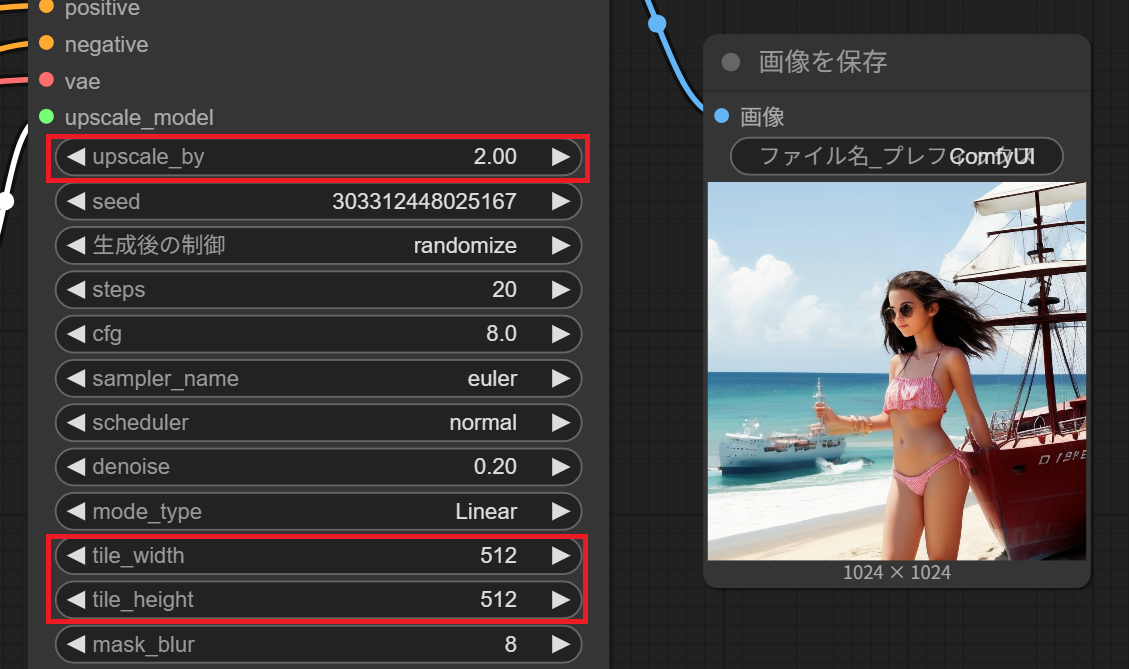Click the red vae input connector dot

[47, 79]
